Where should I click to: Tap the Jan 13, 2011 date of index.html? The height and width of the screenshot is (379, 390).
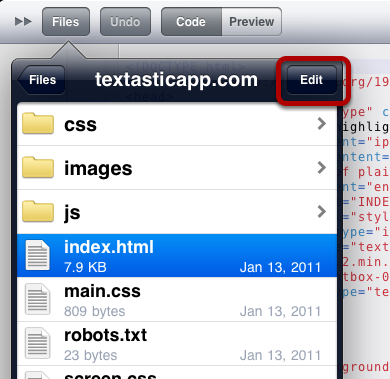280,267
